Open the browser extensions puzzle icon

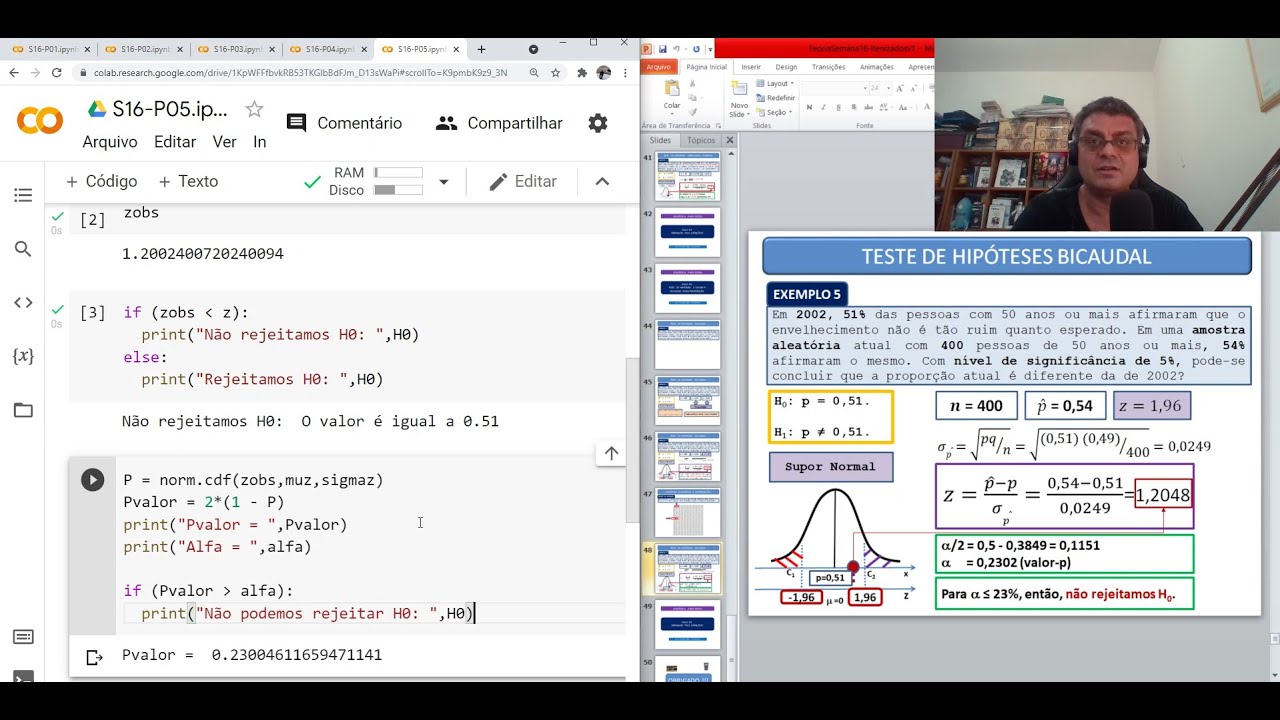click(x=582, y=73)
